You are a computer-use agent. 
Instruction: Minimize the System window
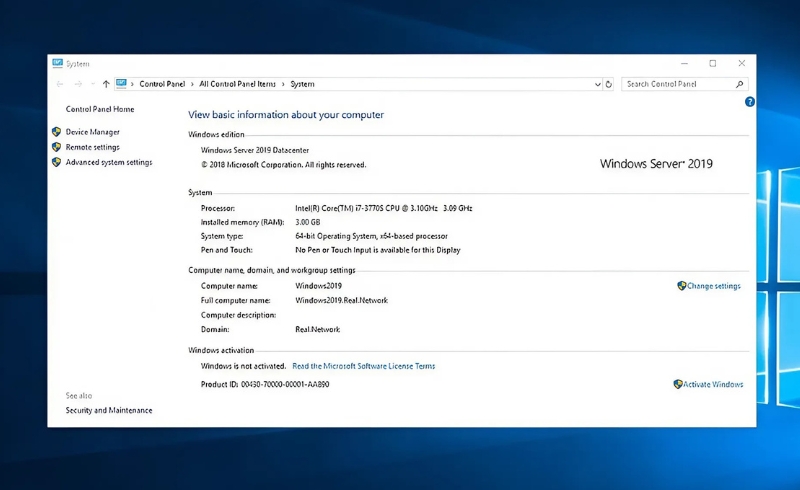[685, 63]
